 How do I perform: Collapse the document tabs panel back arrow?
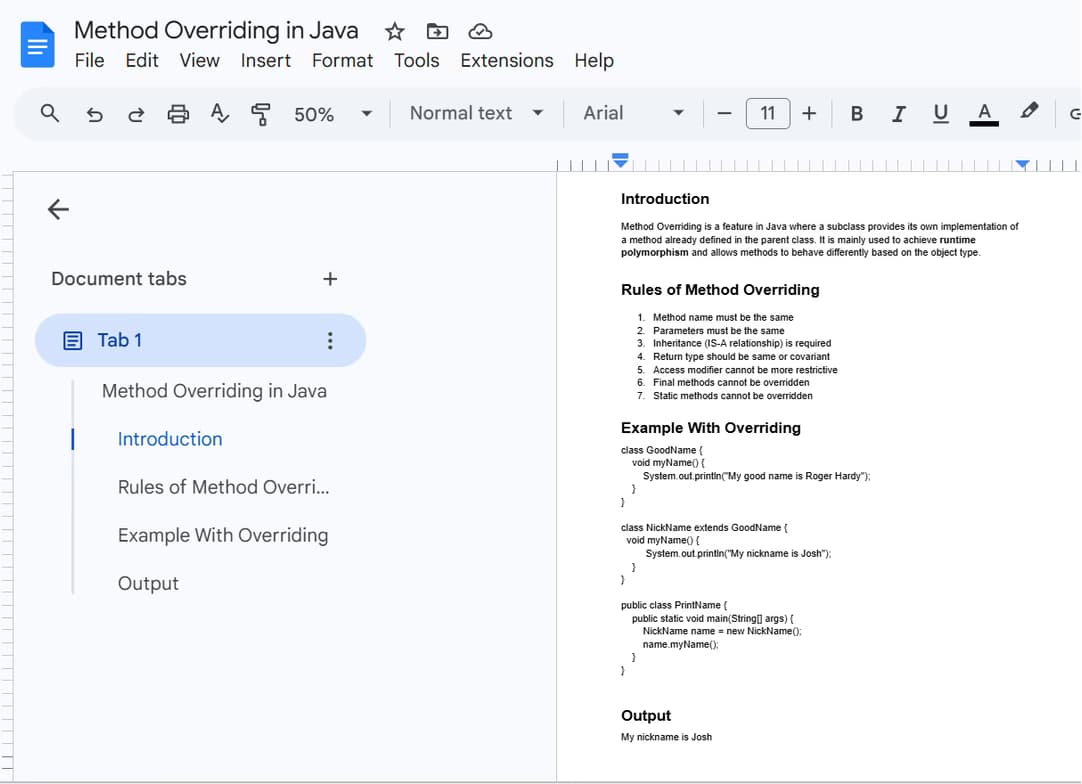[x=59, y=209]
